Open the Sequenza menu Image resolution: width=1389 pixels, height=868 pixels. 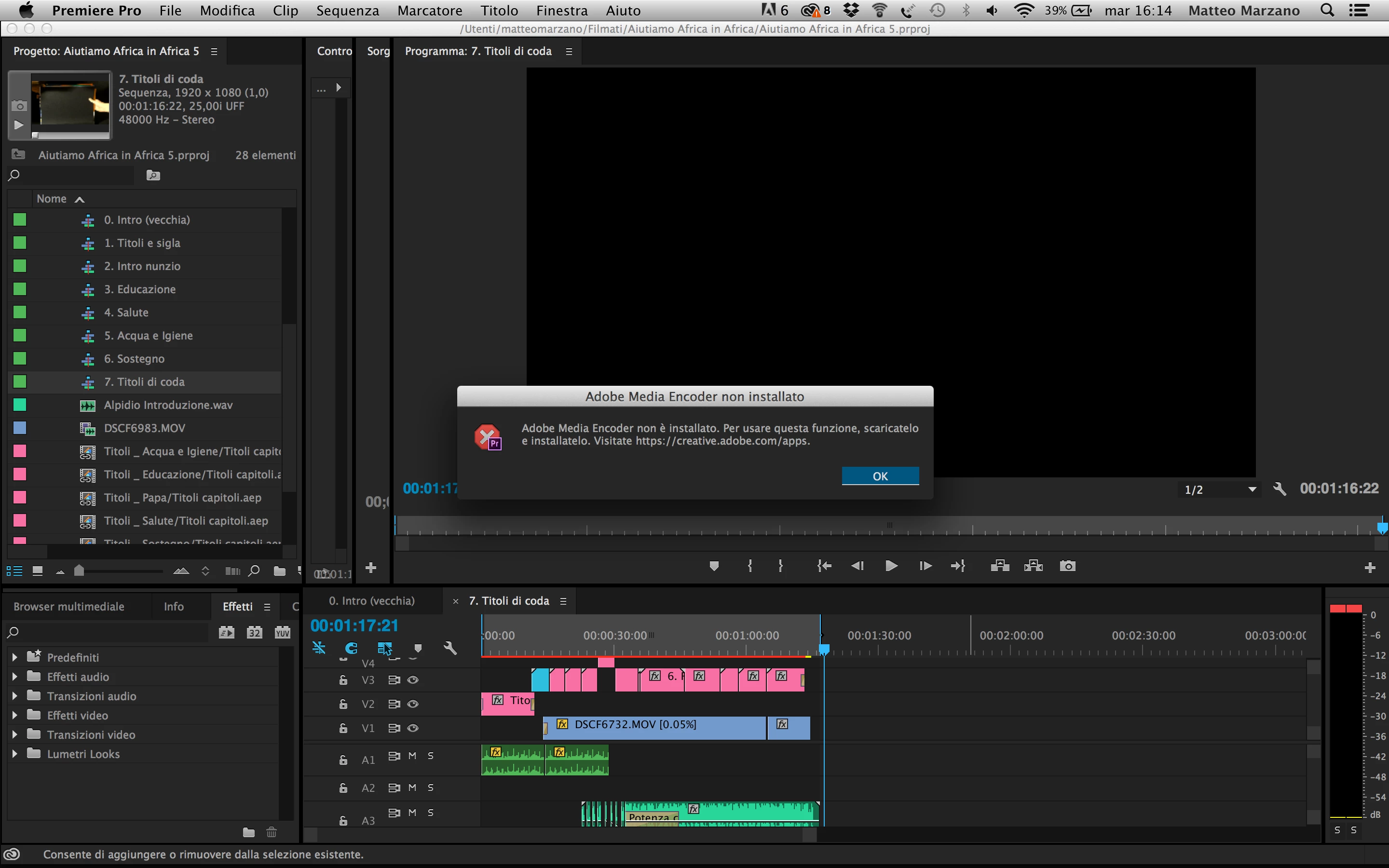[x=347, y=10]
